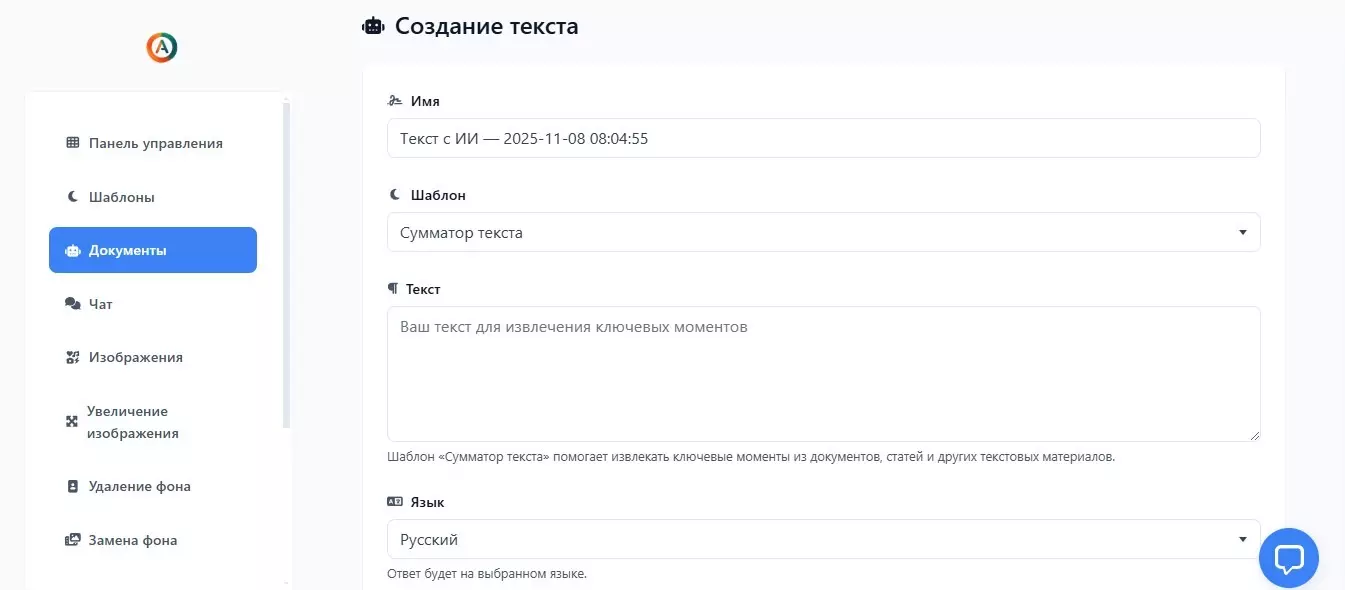Screen dimensions: 1345x590
Task: Open the Шаблон dropdown with Сумматор текста
Action: click(x=823, y=232)
